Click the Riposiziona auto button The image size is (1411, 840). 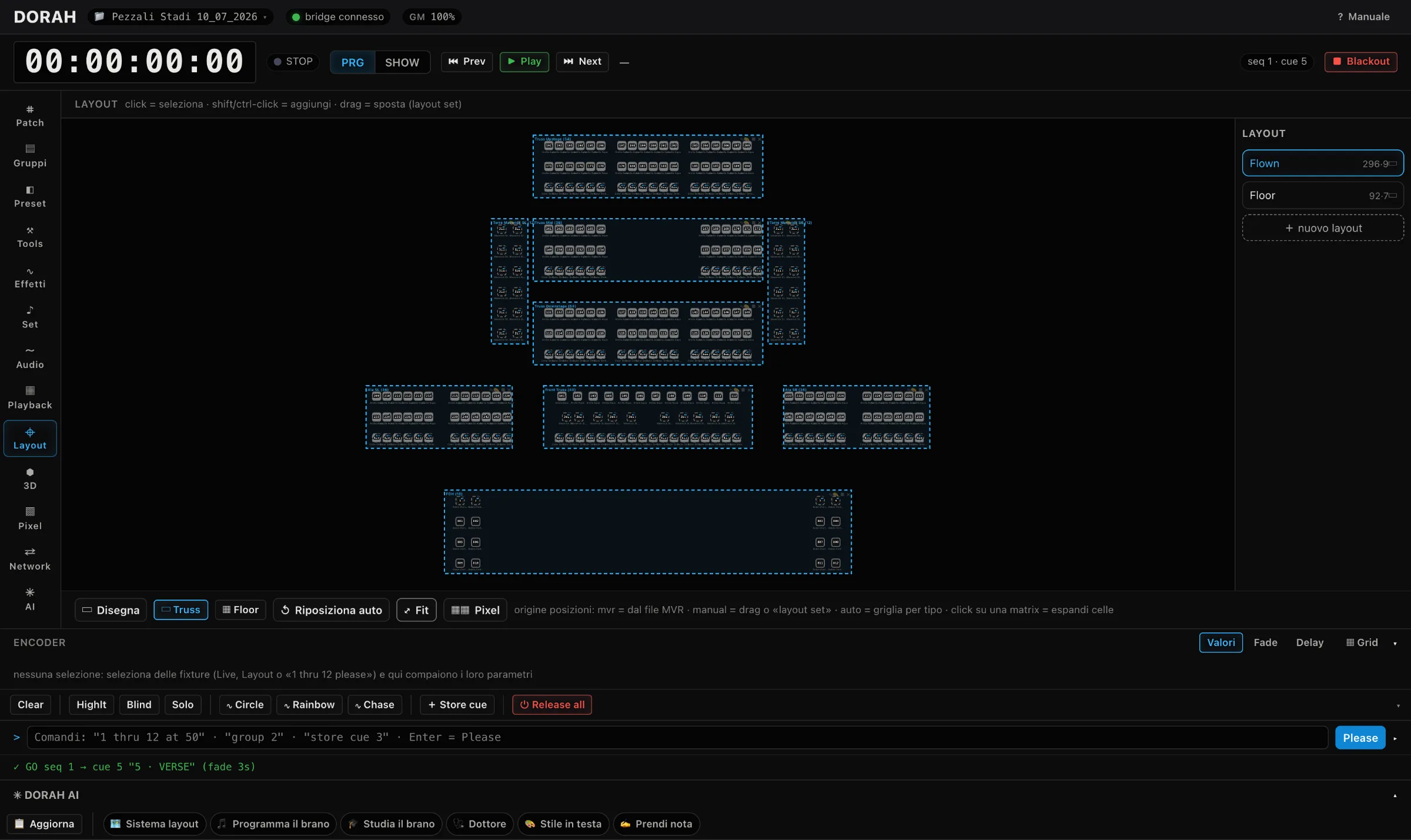coord(332,610)
